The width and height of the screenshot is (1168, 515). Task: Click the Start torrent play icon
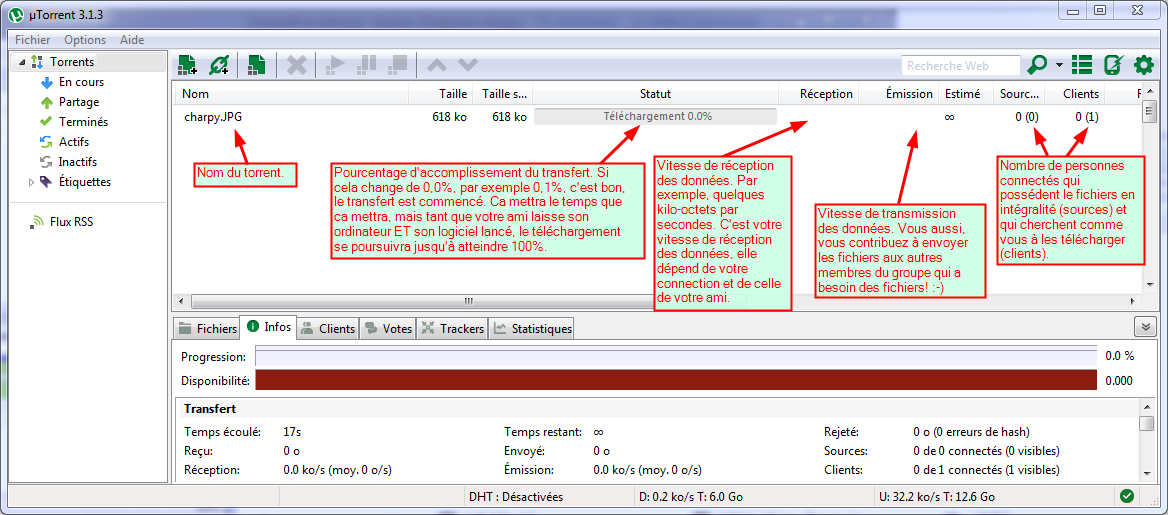click(336, 65)
